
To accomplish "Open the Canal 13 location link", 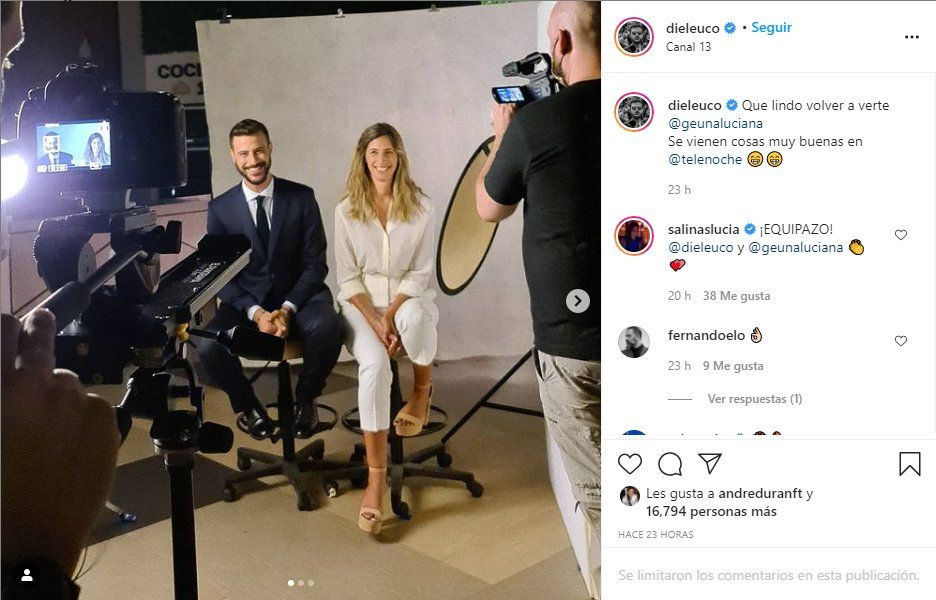I will point(688,47).
